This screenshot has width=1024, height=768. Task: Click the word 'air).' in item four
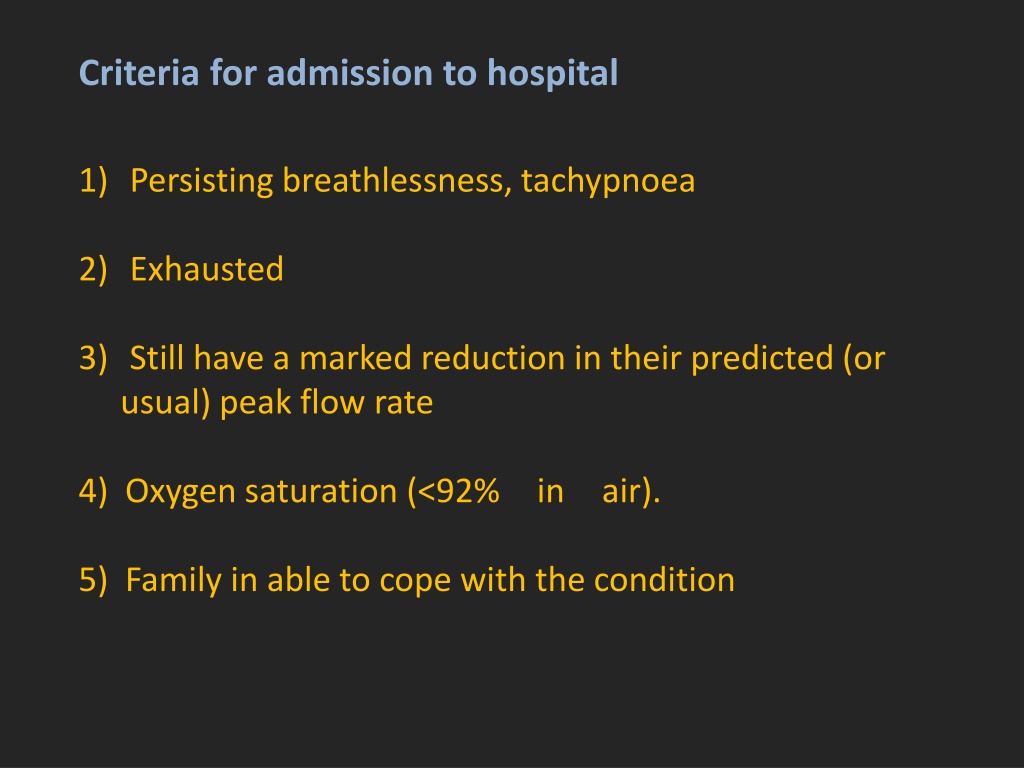coord(631,492)
